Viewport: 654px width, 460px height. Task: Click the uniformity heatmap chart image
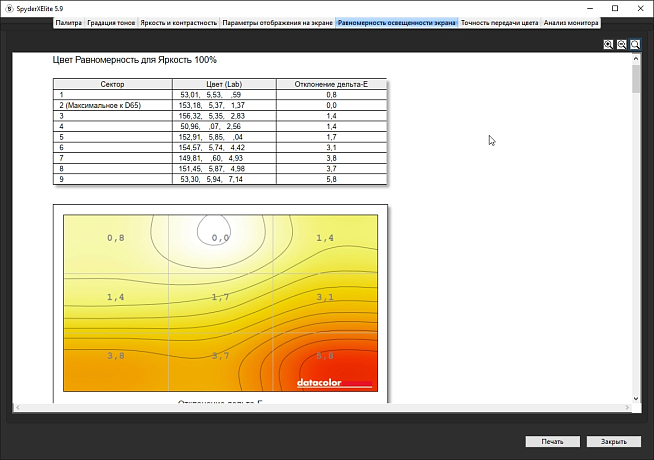pos(220,300)
